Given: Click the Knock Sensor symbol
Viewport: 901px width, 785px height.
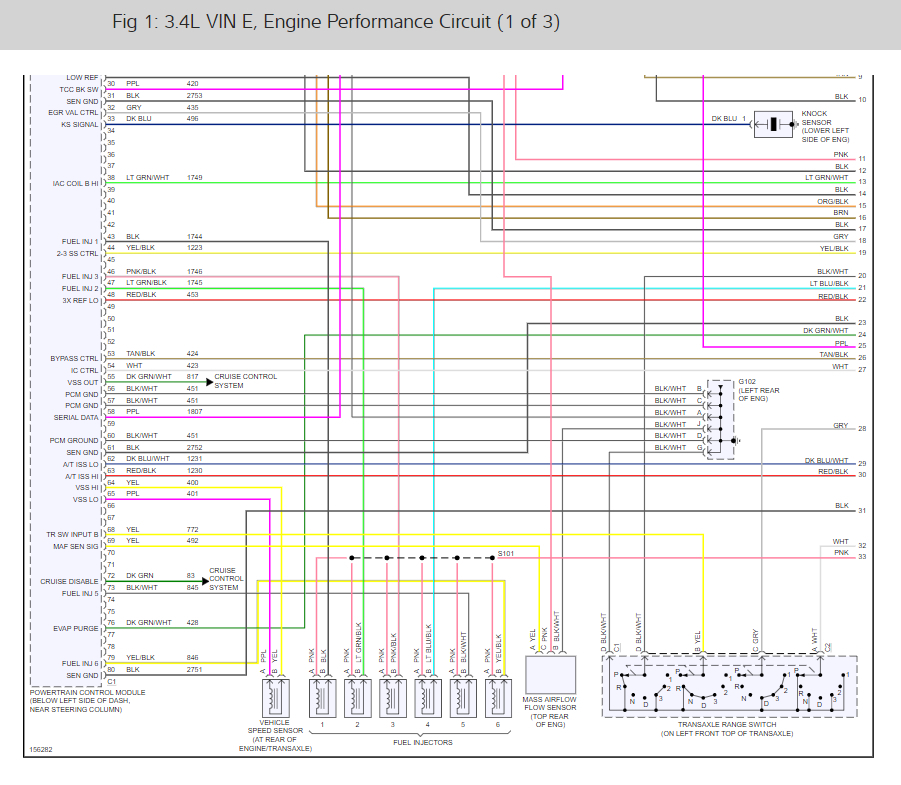Looking at the screenshot, I should click(x=773, y=124).
